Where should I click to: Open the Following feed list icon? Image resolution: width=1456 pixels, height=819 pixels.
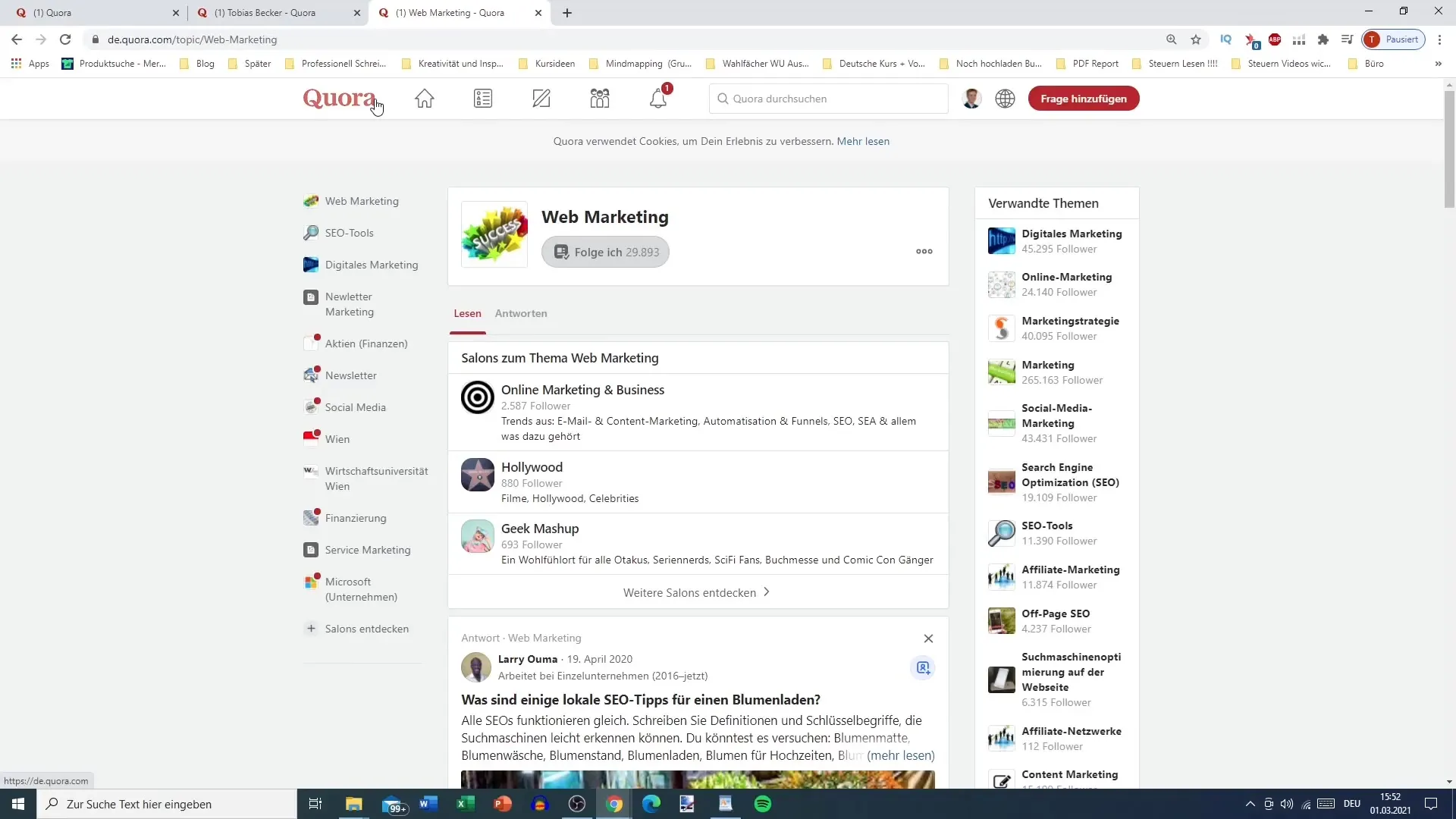pos(483,99)
